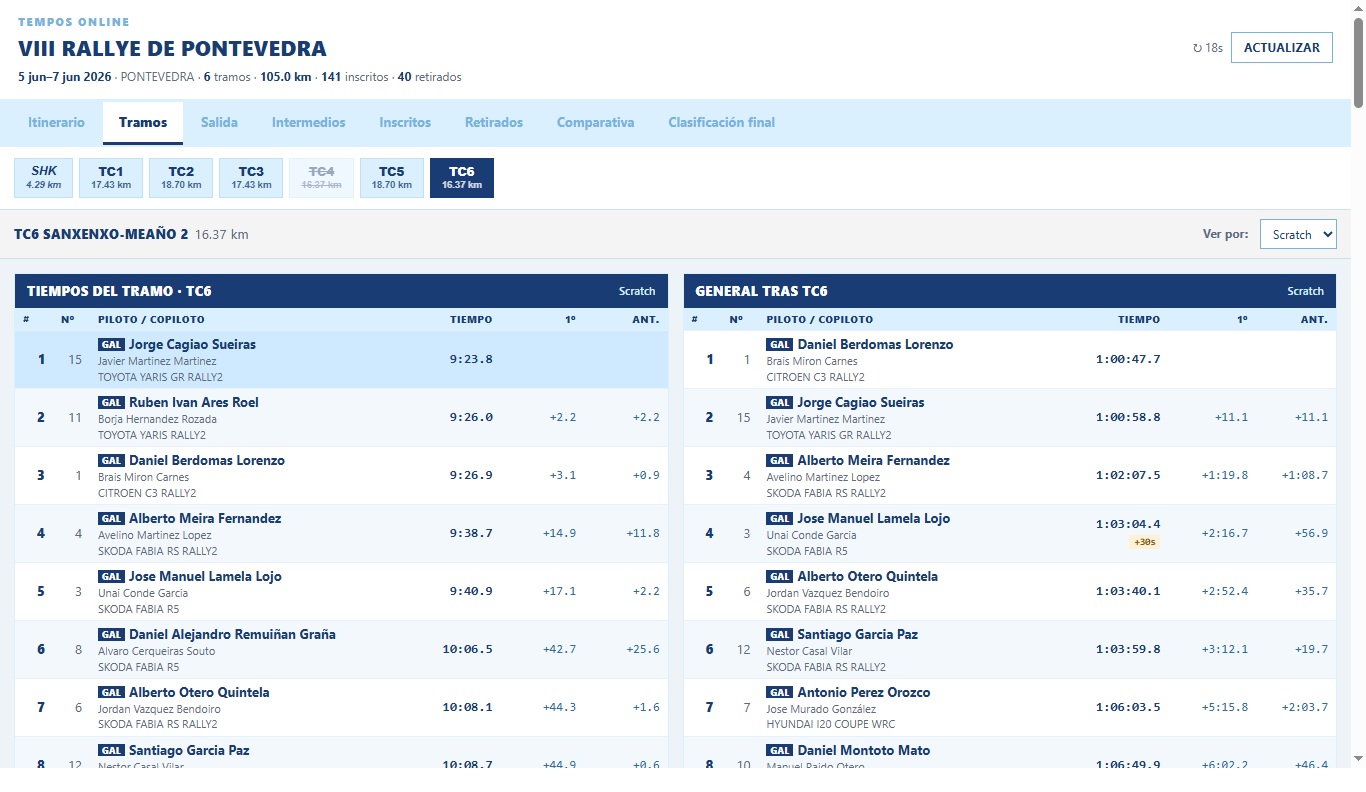This screenshot has height=792, width=1366.
Task: Click GAL badge of Daniel Alejandro Remuiñan Graña
Action: point(111,634)
